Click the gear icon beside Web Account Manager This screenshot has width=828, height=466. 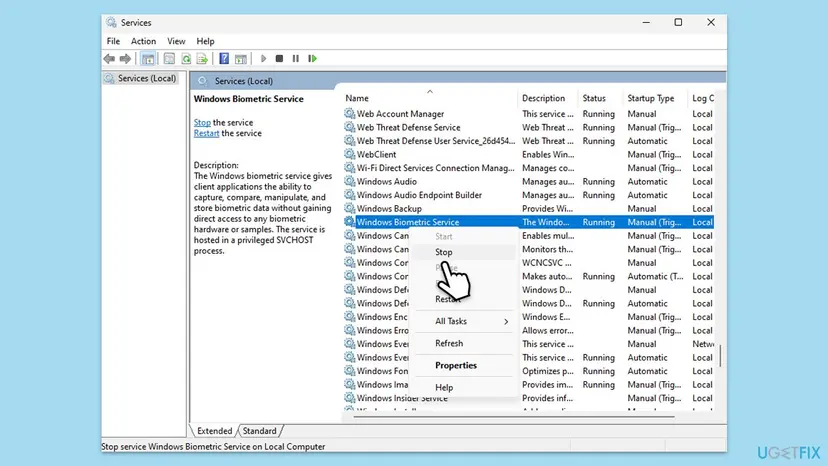tap(349, 113)
